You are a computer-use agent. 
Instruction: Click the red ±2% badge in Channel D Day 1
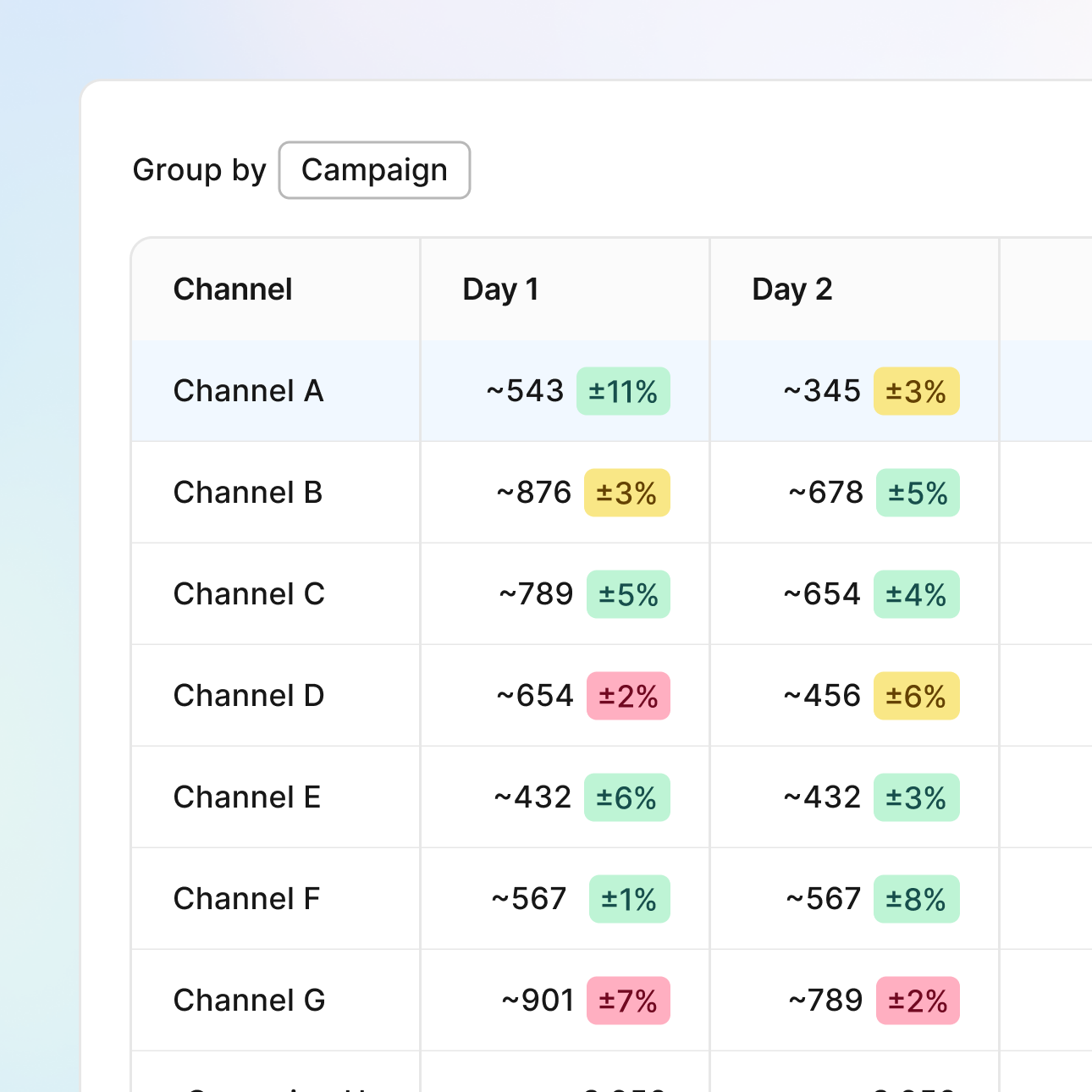pos(628,696)
